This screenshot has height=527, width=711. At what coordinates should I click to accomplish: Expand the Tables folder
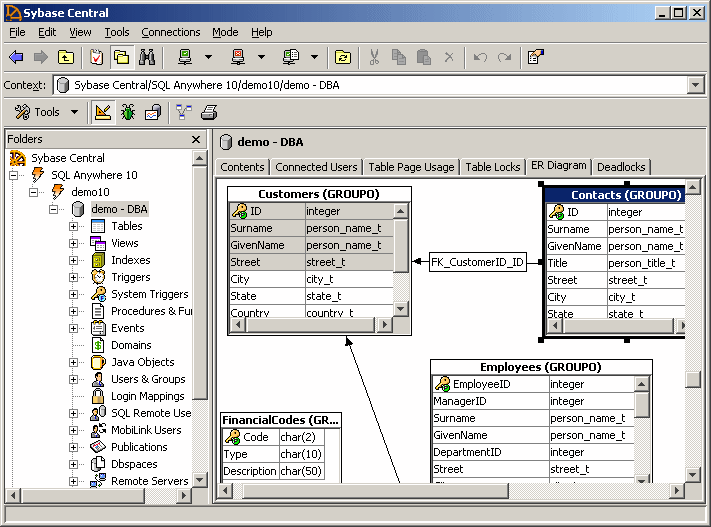(x=73, y=226)
